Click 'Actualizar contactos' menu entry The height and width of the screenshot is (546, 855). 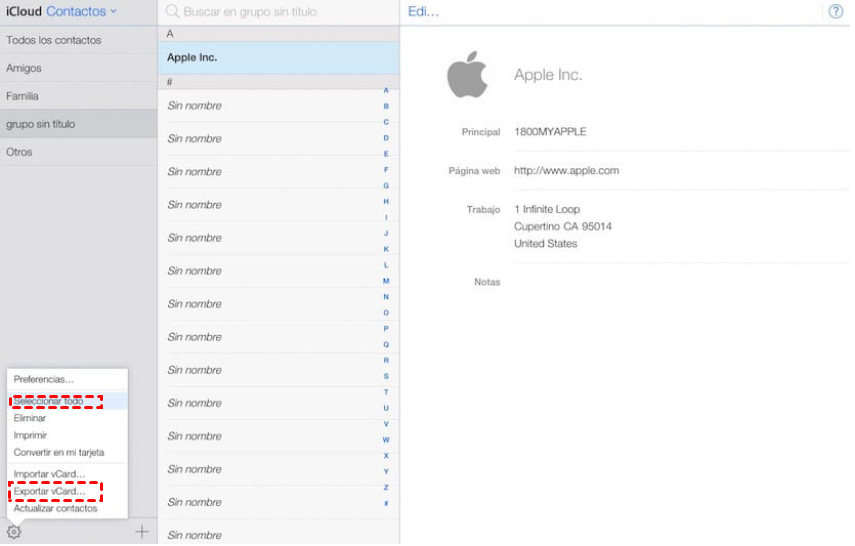(x=55, y=508)
